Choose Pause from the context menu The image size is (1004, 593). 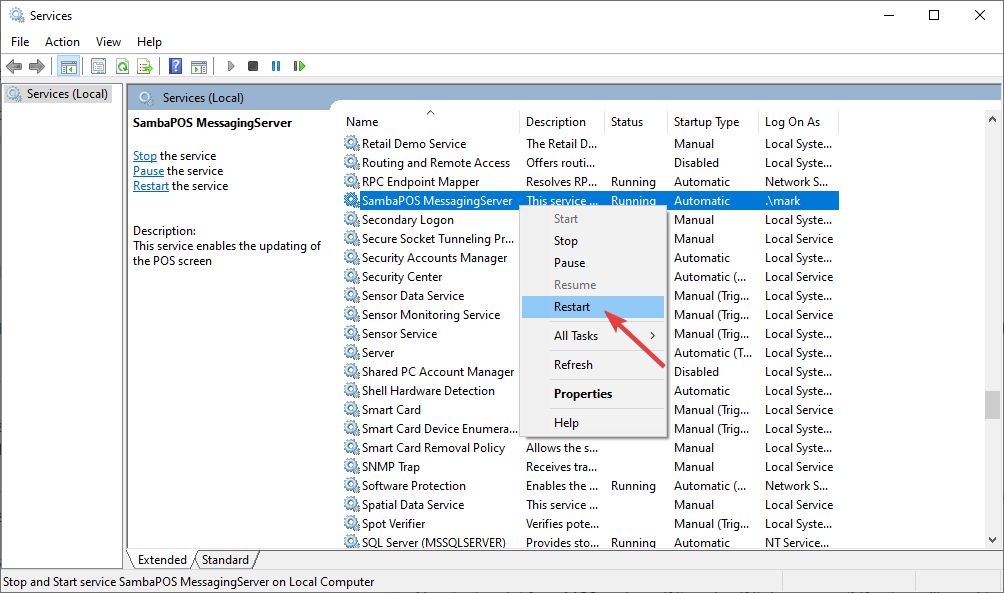(x=593, y=263)
